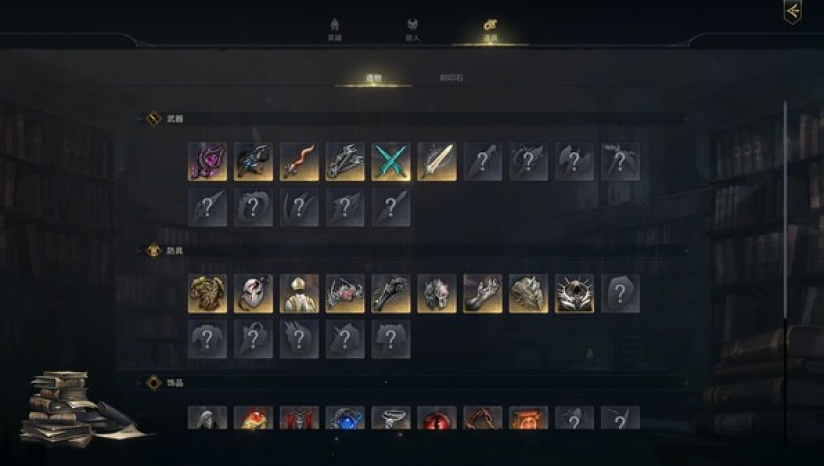Select the golden chest armor icon
Image resolution: width=824 pixels, height=466 pixels.
click(208, 294)
